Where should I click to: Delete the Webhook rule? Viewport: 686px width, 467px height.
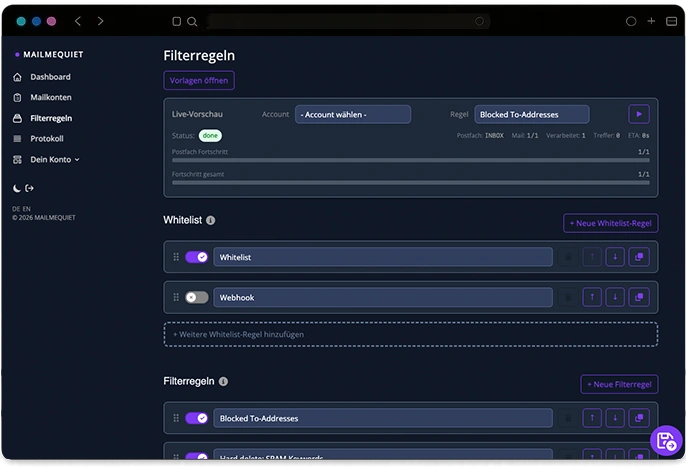pyautogui.click(x=568, y=297)
